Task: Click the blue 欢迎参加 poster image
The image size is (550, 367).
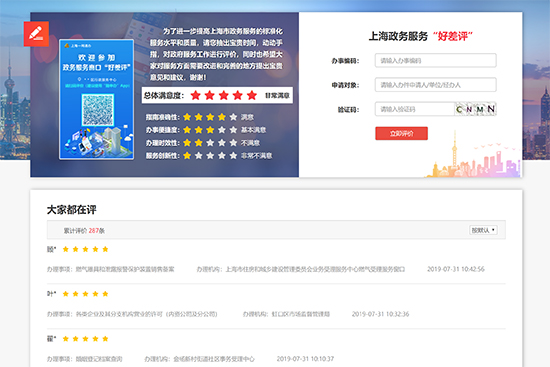Action: click(96, 99)
